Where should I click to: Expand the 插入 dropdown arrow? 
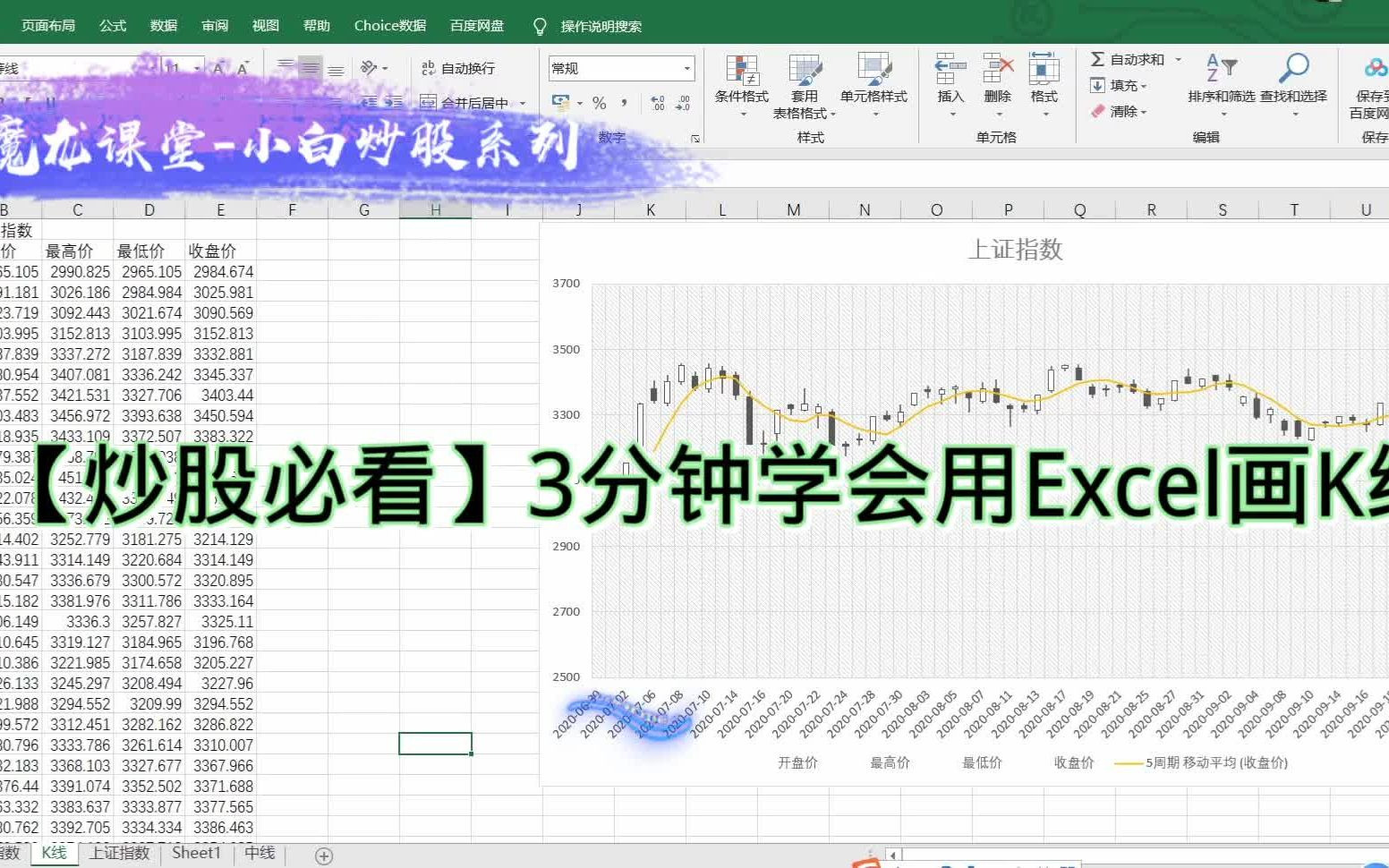pyautogui.click(x=952, y=115)
